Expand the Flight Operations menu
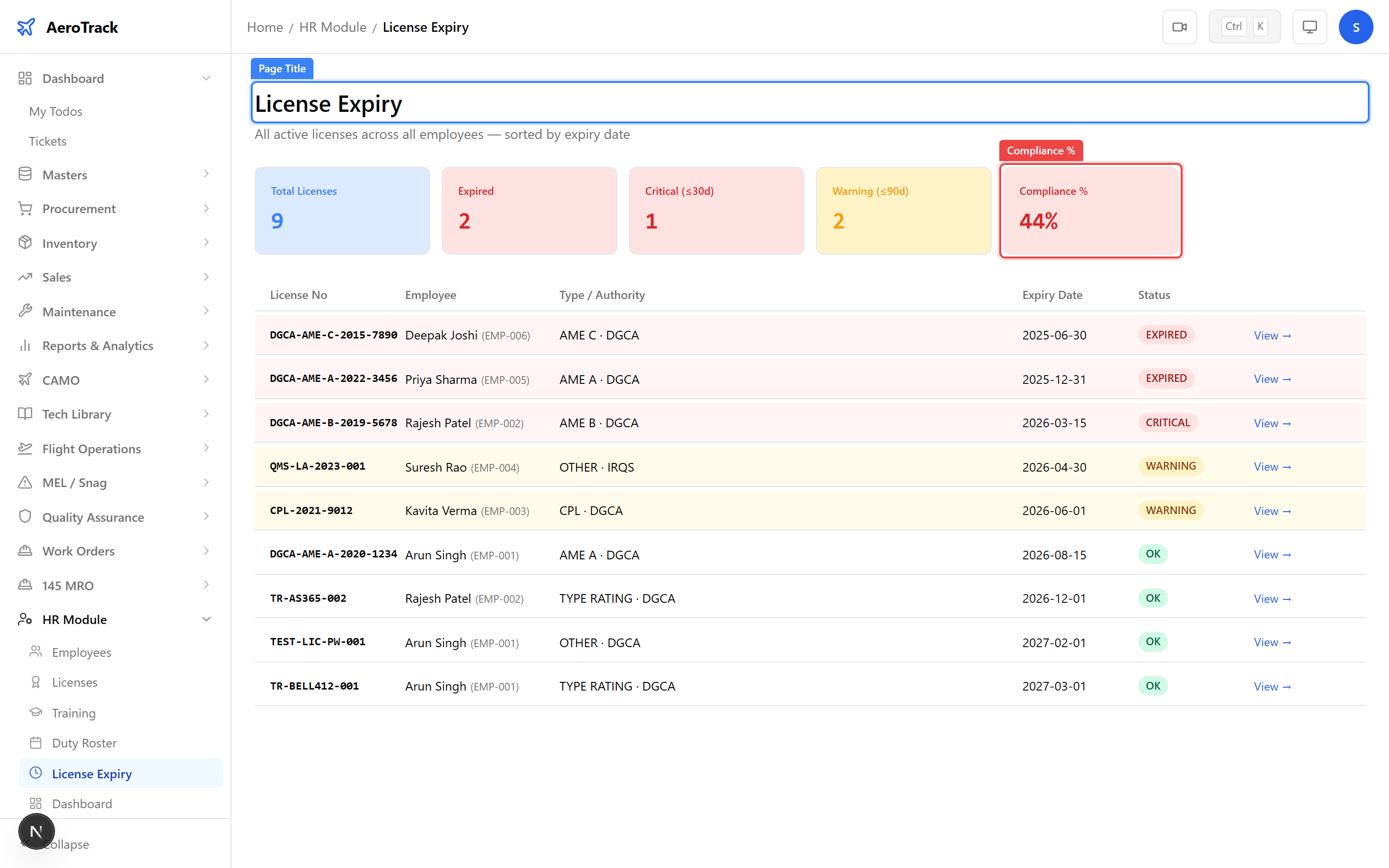This screenshot has height=868, width=1389. 206,448
